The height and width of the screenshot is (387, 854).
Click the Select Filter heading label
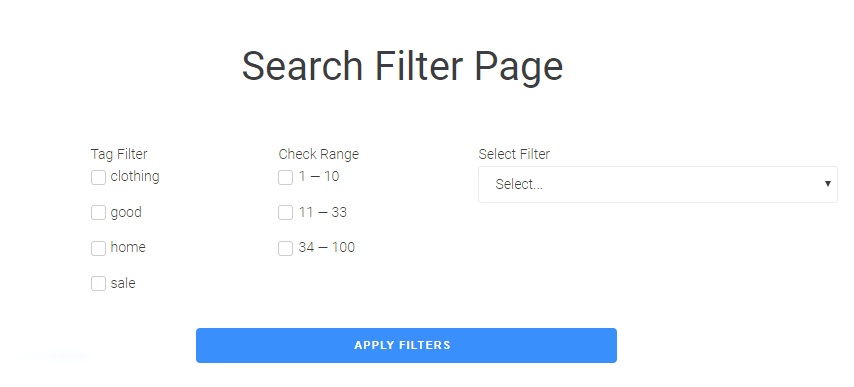click(514, 154)
